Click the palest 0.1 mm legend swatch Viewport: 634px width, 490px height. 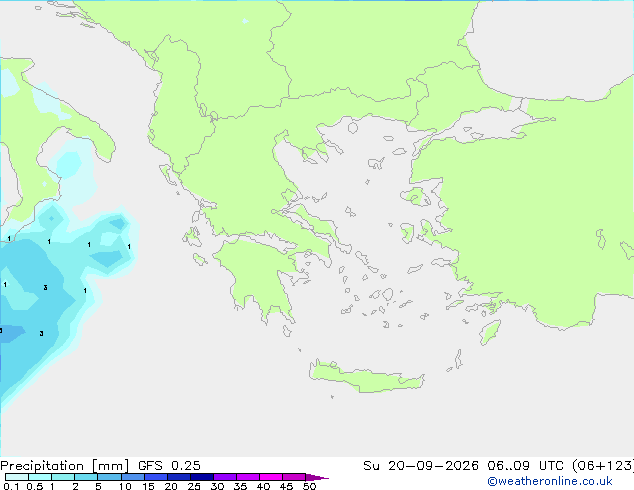point(17,477)
